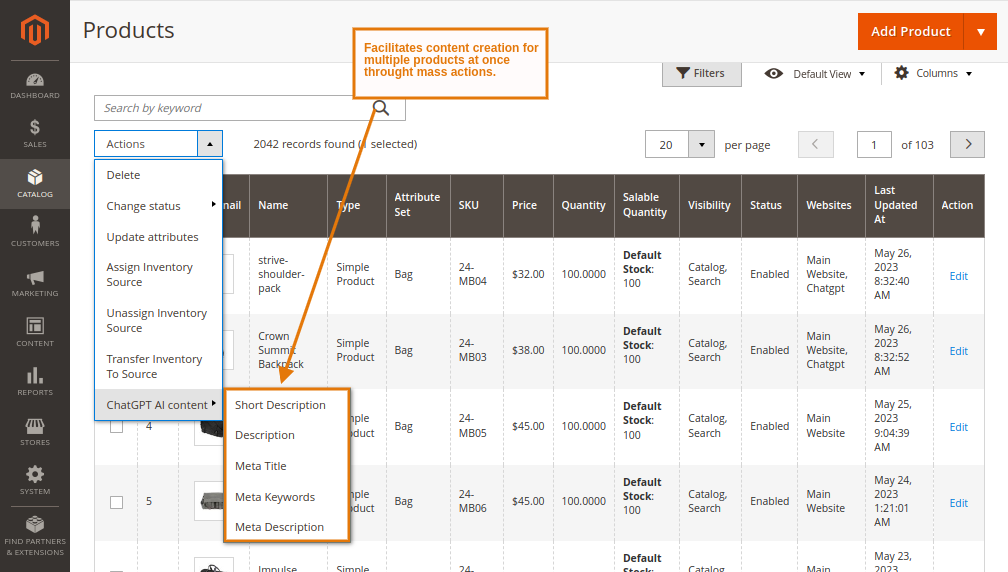The height and width of the screenshot is (572, 1008).
Task: Sort by the Attribute Set column
Action: (x=418, y=206)
